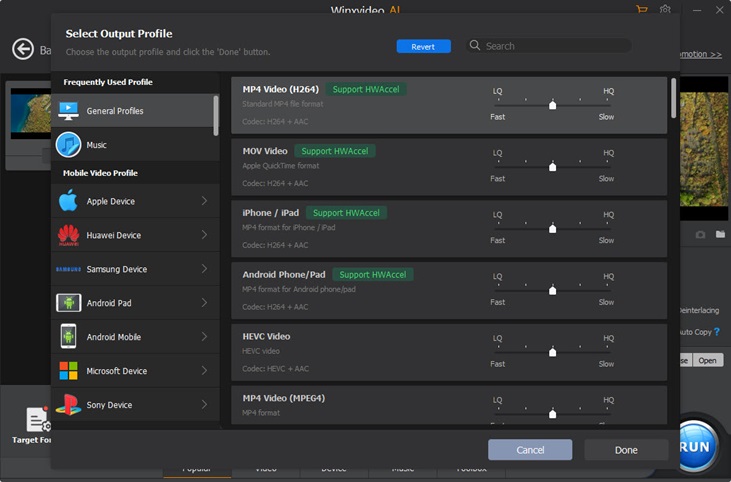Image resolution: width=731 pixels, height=482 pixels.
Task: Open the Microsoft Device category
Action: pos(135,371)
